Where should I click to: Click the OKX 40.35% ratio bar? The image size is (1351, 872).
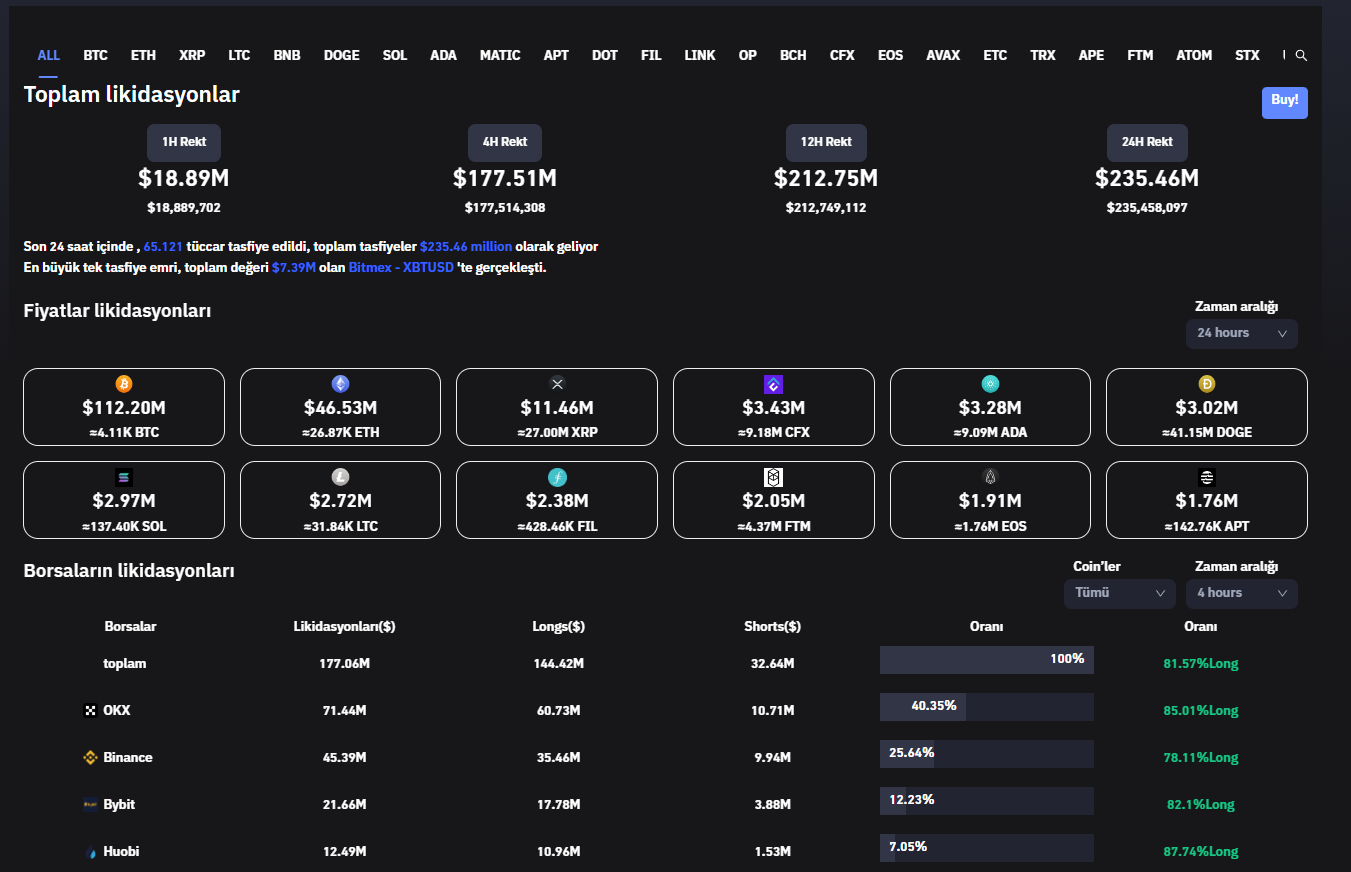986,707
